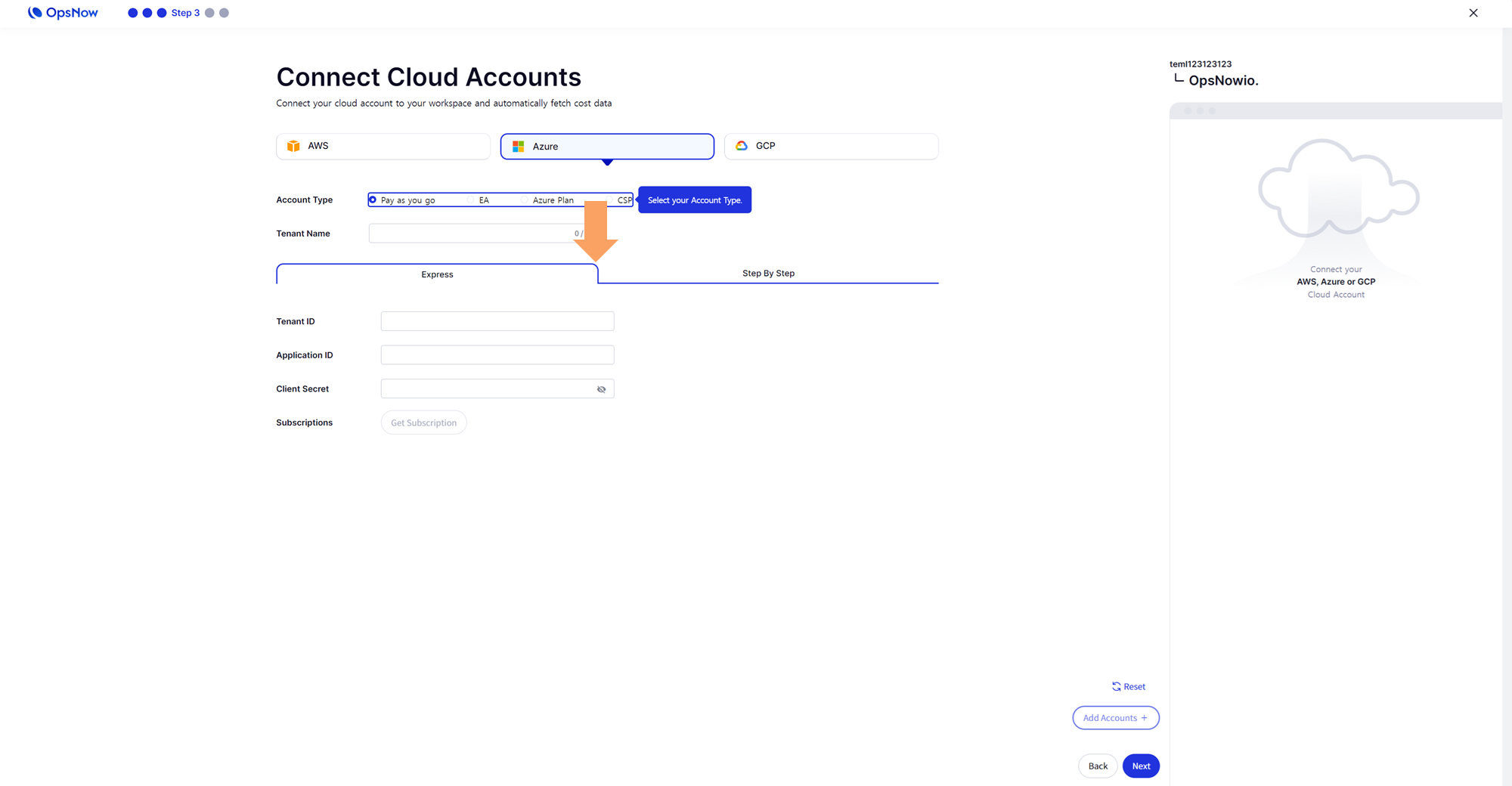Focus the Tenant ID input field
Image resolution: width=1512 pixels, height=786 pixels.
tap(497, 321)
